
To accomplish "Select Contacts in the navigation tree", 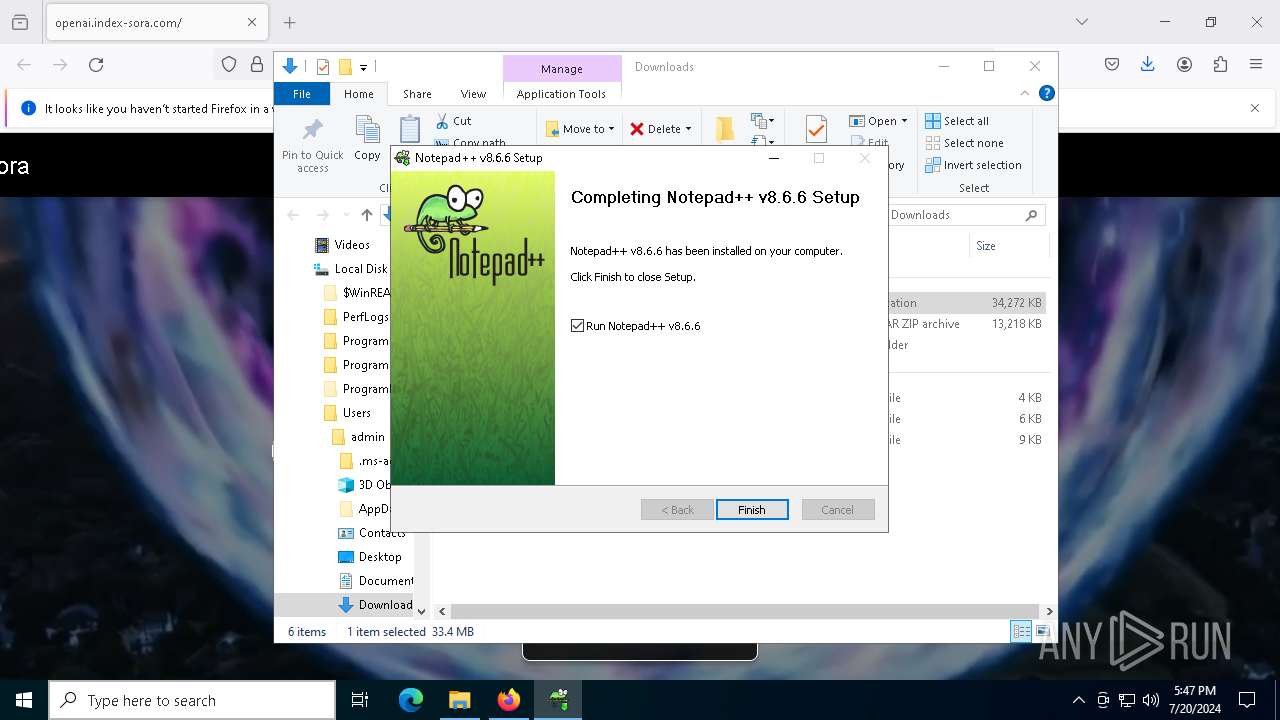I will coord(372,533).
